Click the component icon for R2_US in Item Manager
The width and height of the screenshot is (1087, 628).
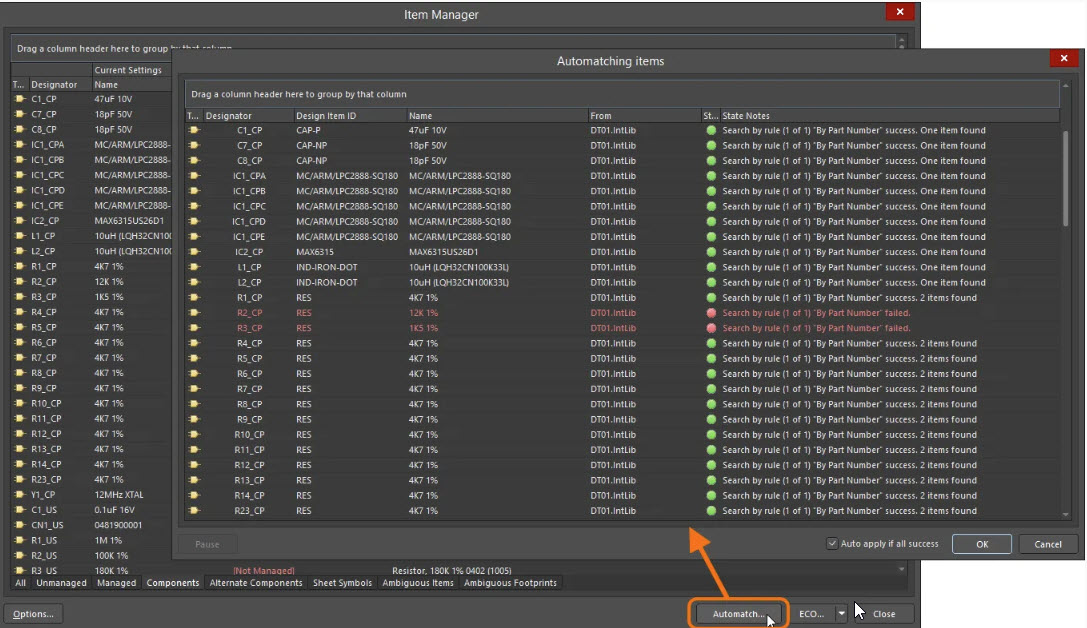tap(20, 555)
